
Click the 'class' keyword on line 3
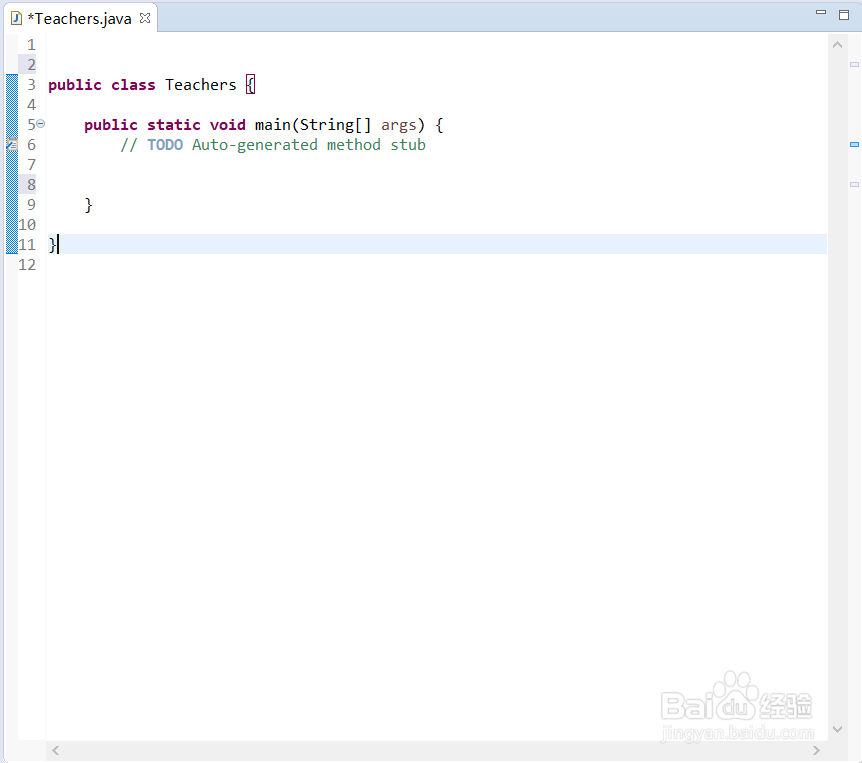click(133, 85)
